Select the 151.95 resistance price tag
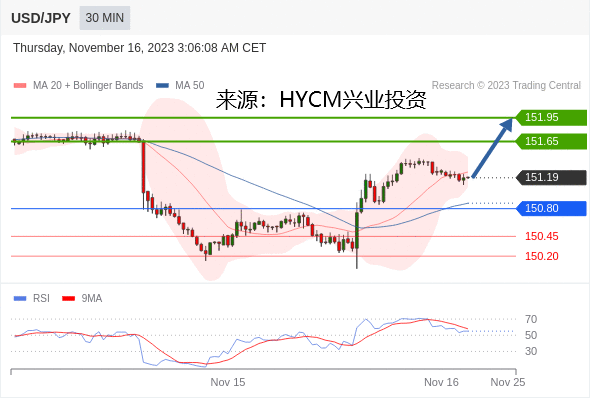The height and width of the screenshot is (400, 591). (x=551, y=117)
